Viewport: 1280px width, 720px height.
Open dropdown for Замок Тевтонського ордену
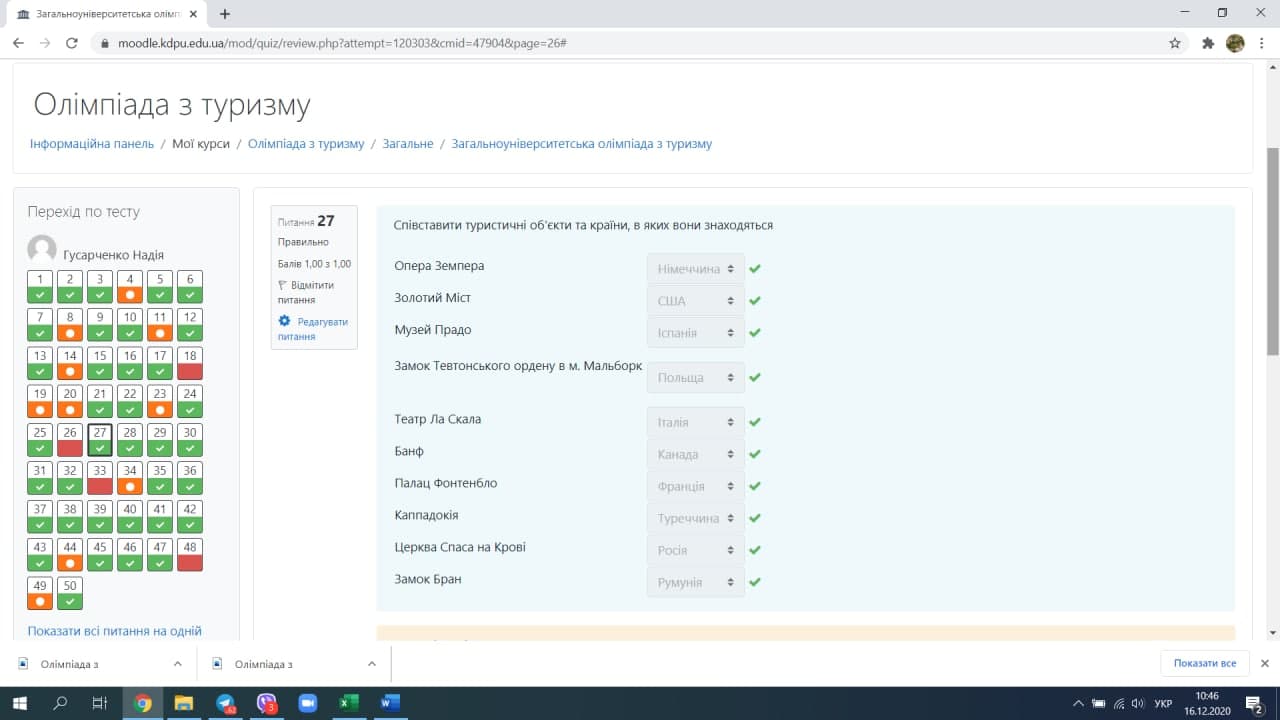point(695,378)
